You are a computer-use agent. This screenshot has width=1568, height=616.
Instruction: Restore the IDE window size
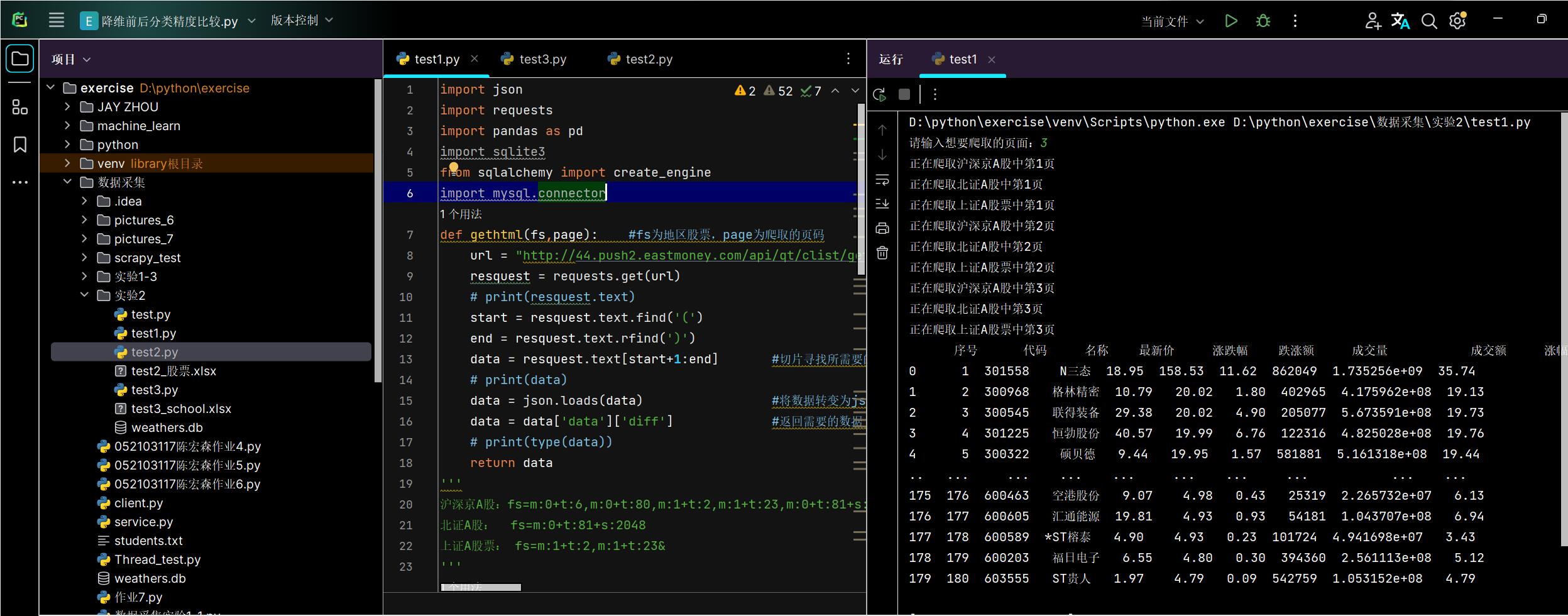click(1542, 19)
